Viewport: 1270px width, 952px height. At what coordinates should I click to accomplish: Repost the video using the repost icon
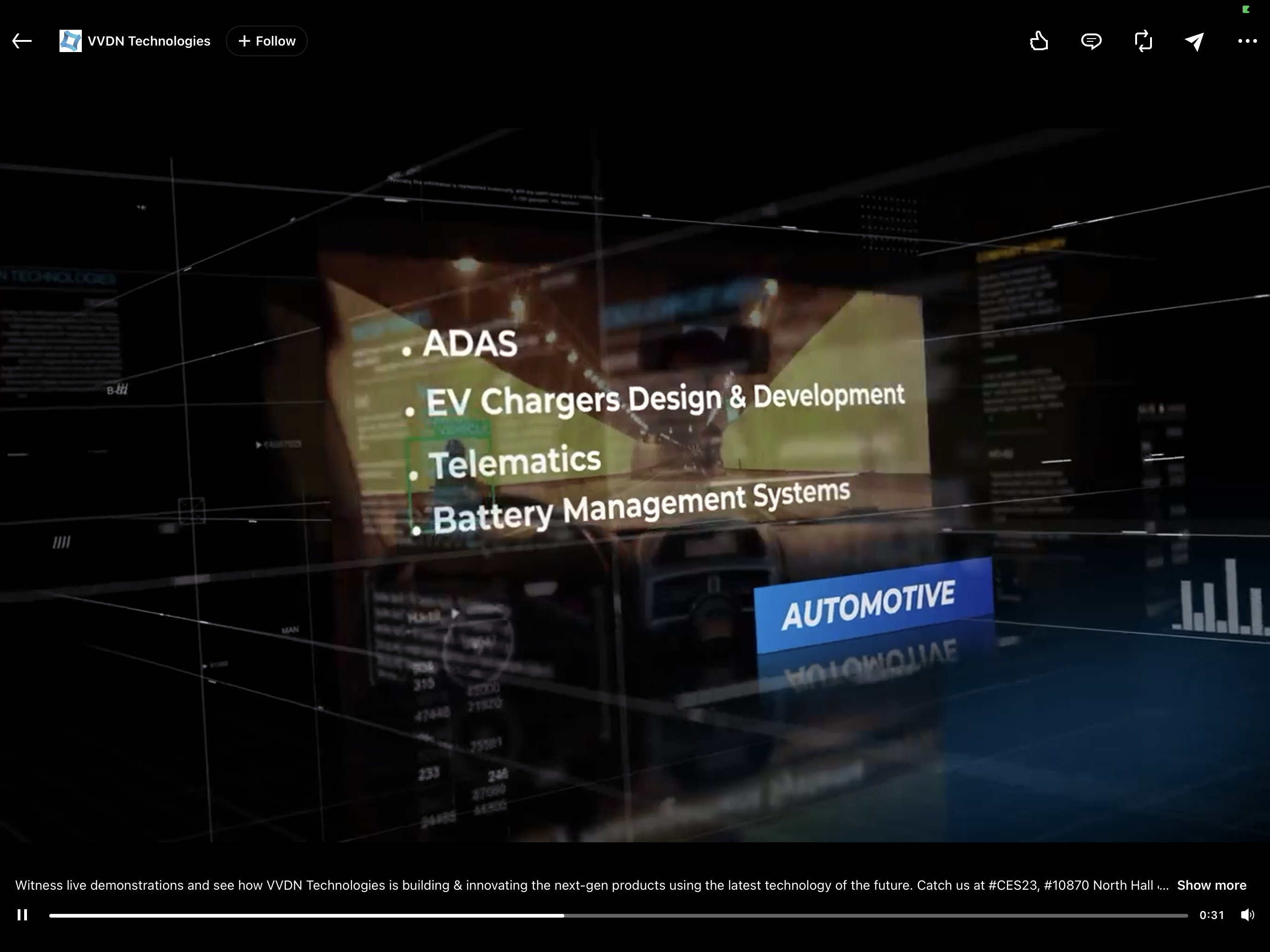(1143, 41)
